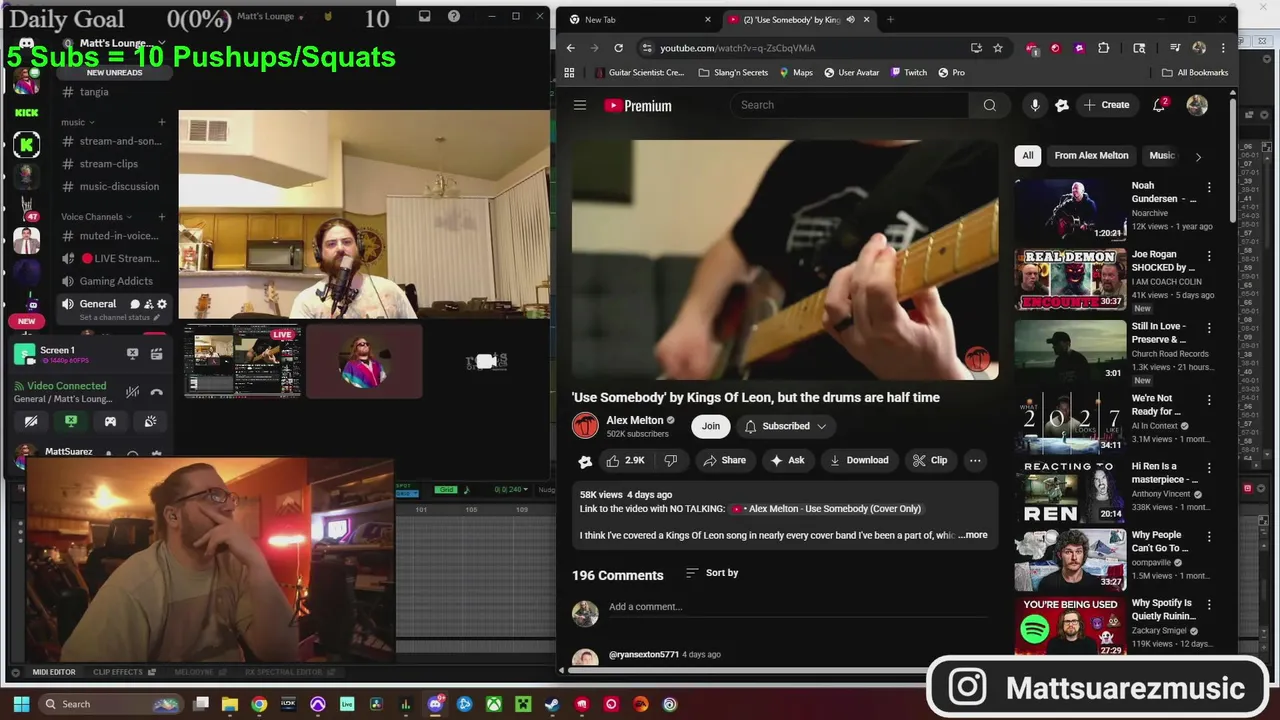Toggle camera off in Discord voice panel
This screenshot has height=720, width=1280.
pyautogui.click(x=31, y=422)
